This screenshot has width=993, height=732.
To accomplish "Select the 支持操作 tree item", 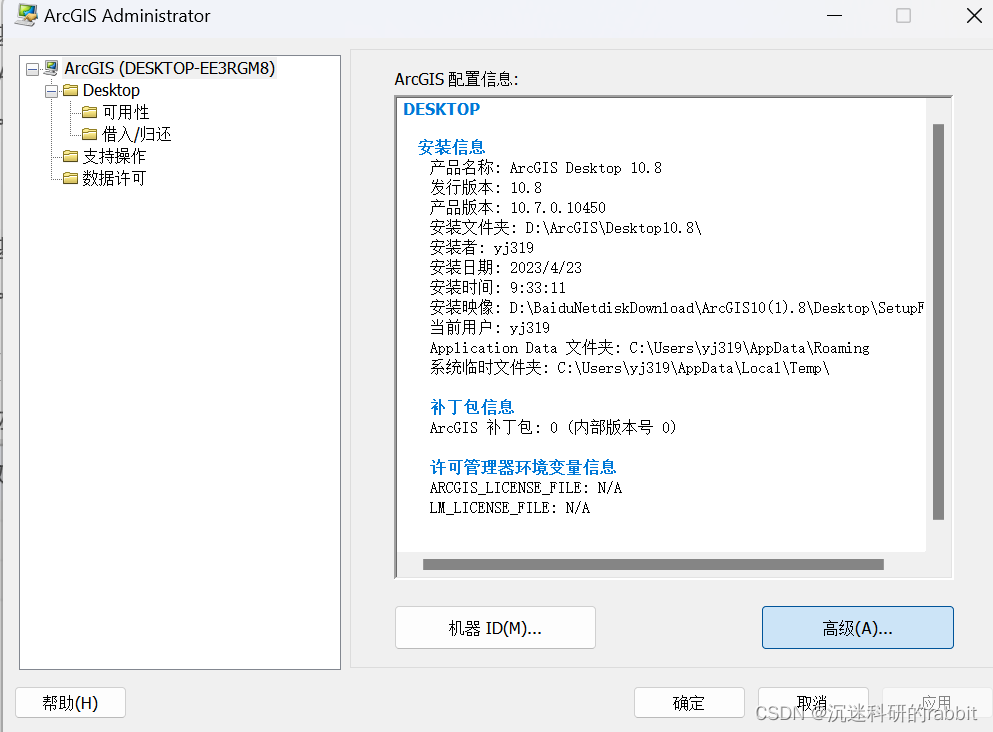I will [114, 156].
